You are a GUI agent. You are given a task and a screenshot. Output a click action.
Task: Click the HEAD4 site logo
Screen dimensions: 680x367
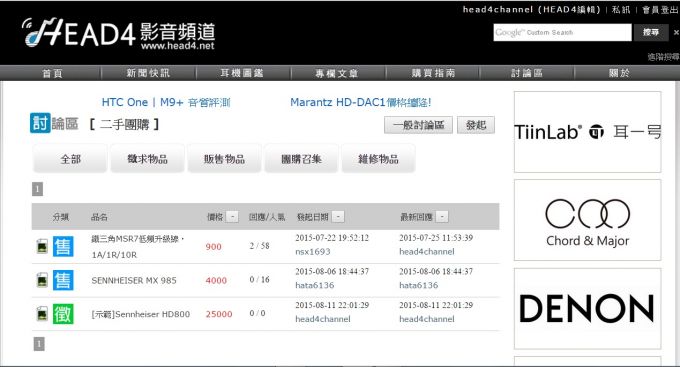[118, 33]
